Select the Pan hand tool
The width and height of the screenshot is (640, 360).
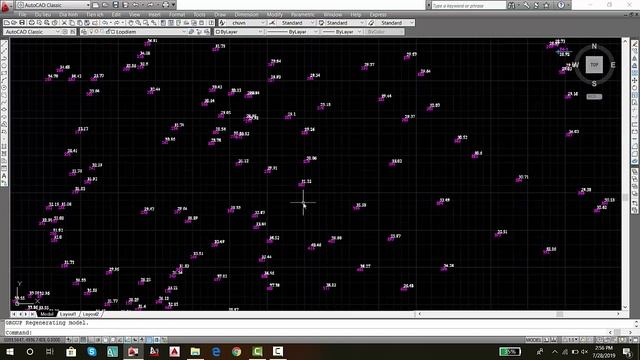pos(131,23)
